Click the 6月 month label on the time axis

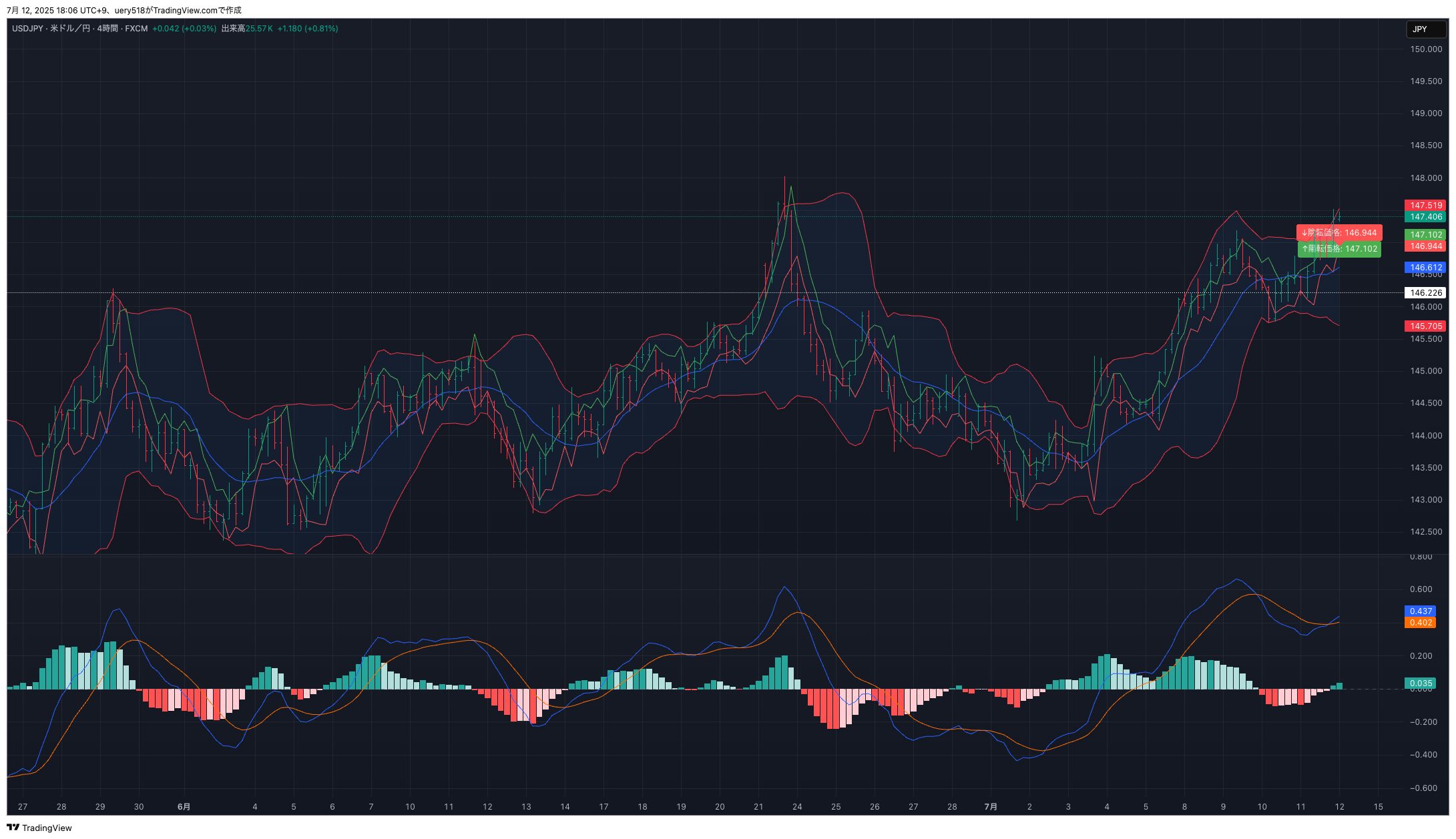coord(184,807)
